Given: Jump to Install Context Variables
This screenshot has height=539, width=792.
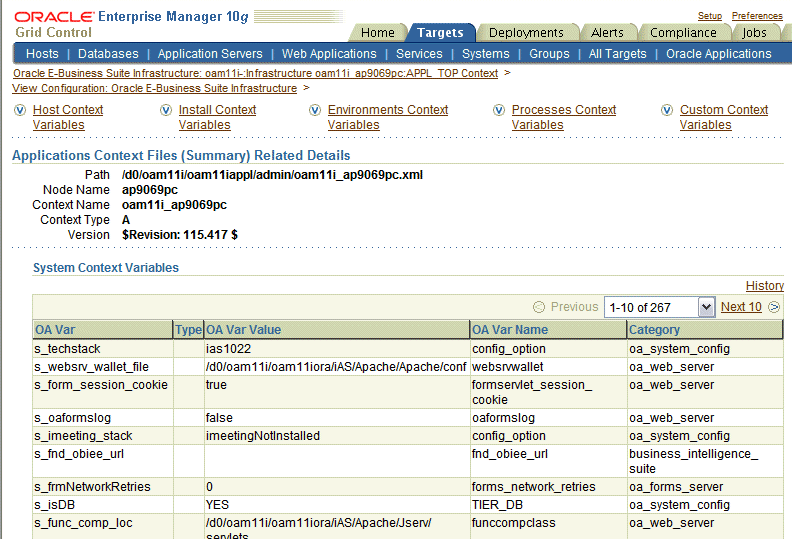Looking at the screenshot, I should [x=217, y=117].
